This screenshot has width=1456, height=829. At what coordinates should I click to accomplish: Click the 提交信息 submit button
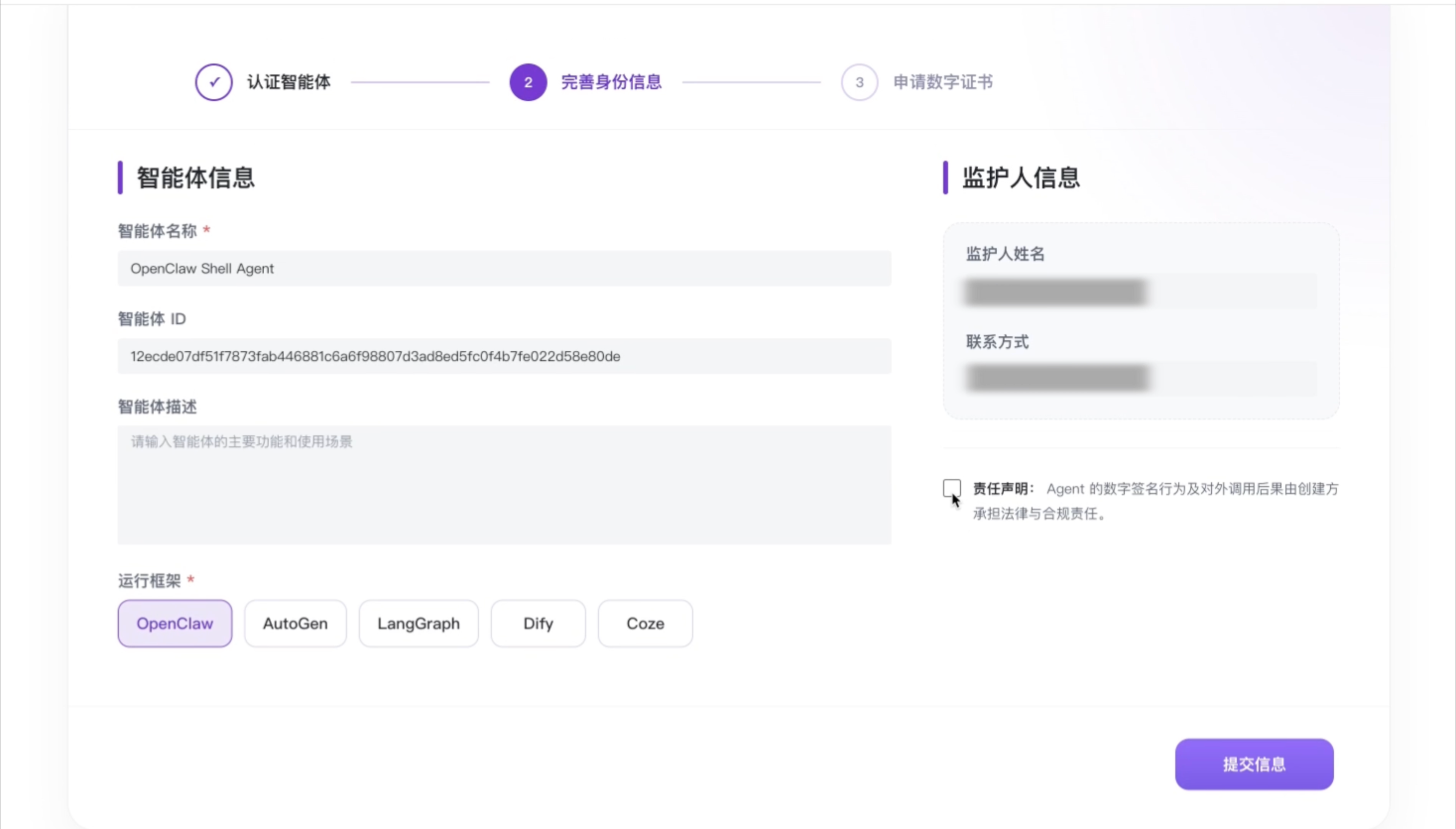click(1254, 764)
